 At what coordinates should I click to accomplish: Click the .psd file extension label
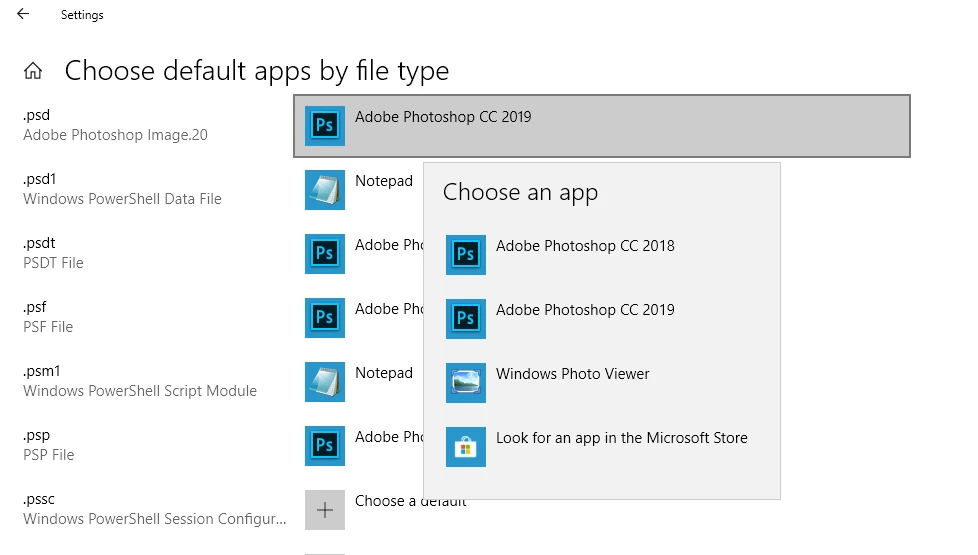(36, 115)
